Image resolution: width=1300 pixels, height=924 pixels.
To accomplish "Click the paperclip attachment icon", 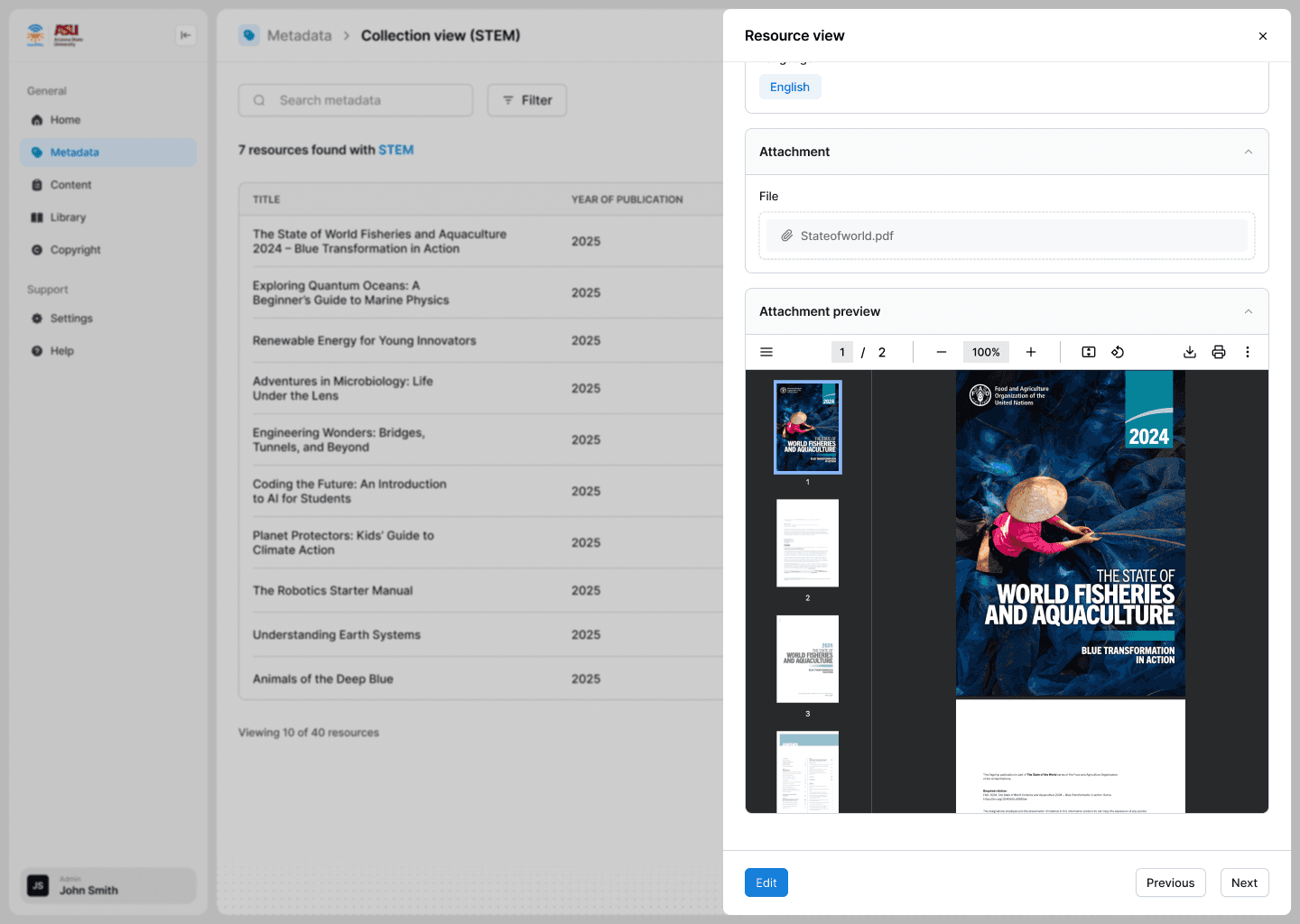I will (x=786, y=236).
